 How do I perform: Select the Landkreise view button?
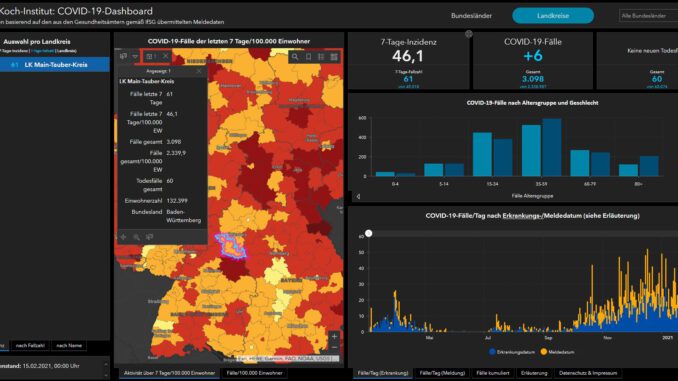[x=553, y=16]
